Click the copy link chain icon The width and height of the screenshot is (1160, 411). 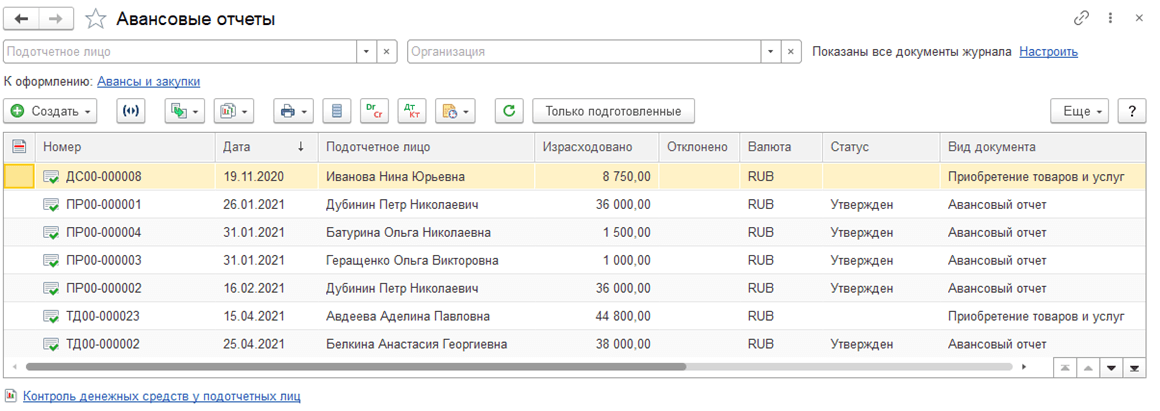[1081, 19]
